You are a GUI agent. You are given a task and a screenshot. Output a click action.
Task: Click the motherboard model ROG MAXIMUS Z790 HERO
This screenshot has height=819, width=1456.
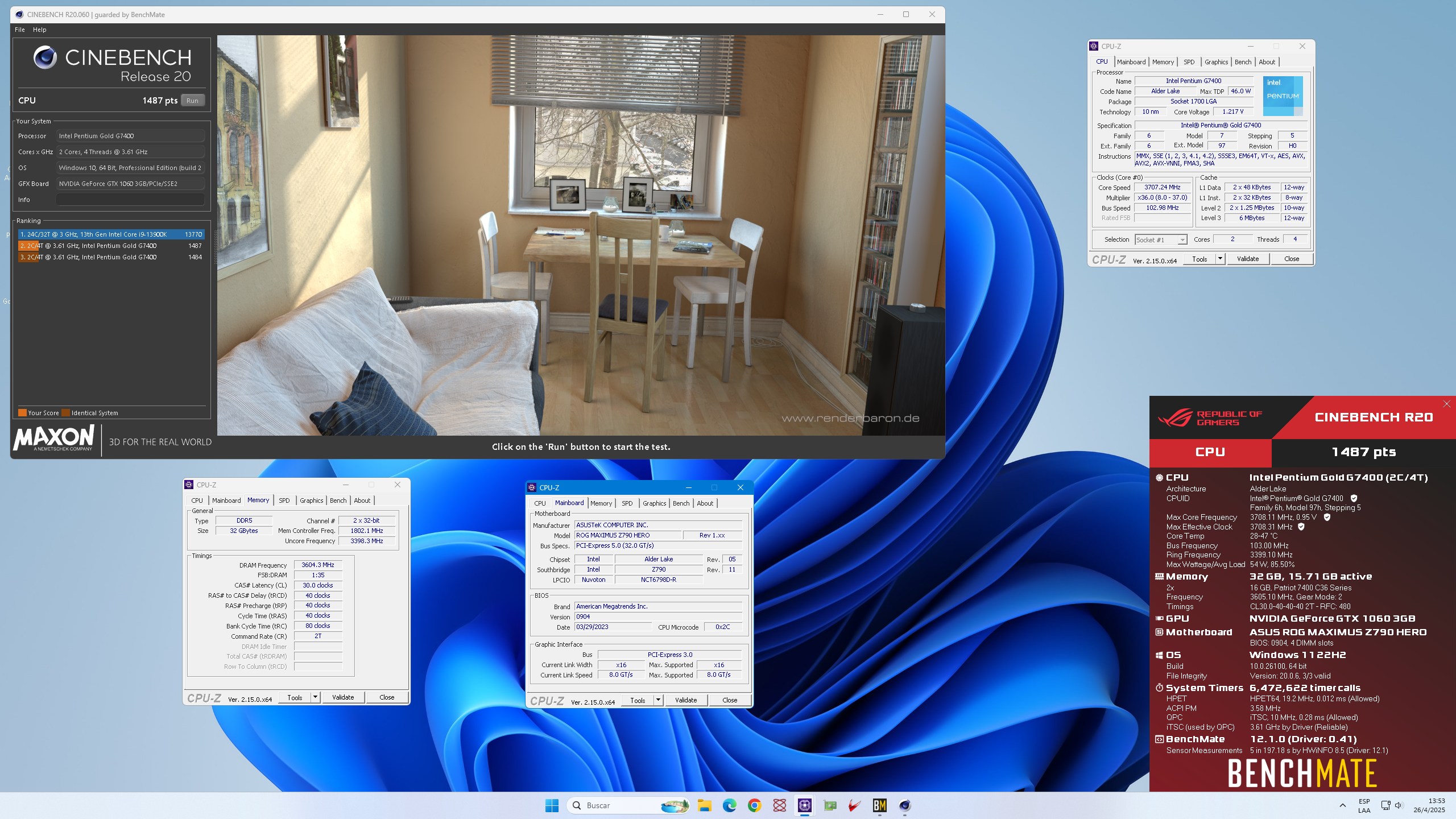tap(628, 535)
